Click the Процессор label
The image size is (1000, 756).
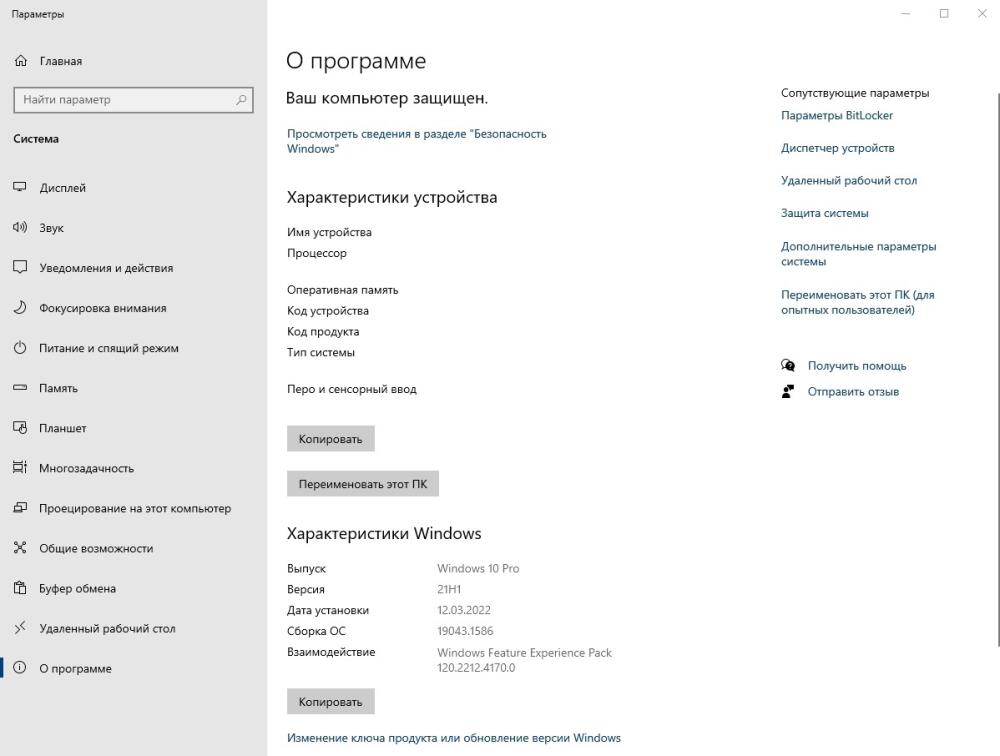(317, 253)
